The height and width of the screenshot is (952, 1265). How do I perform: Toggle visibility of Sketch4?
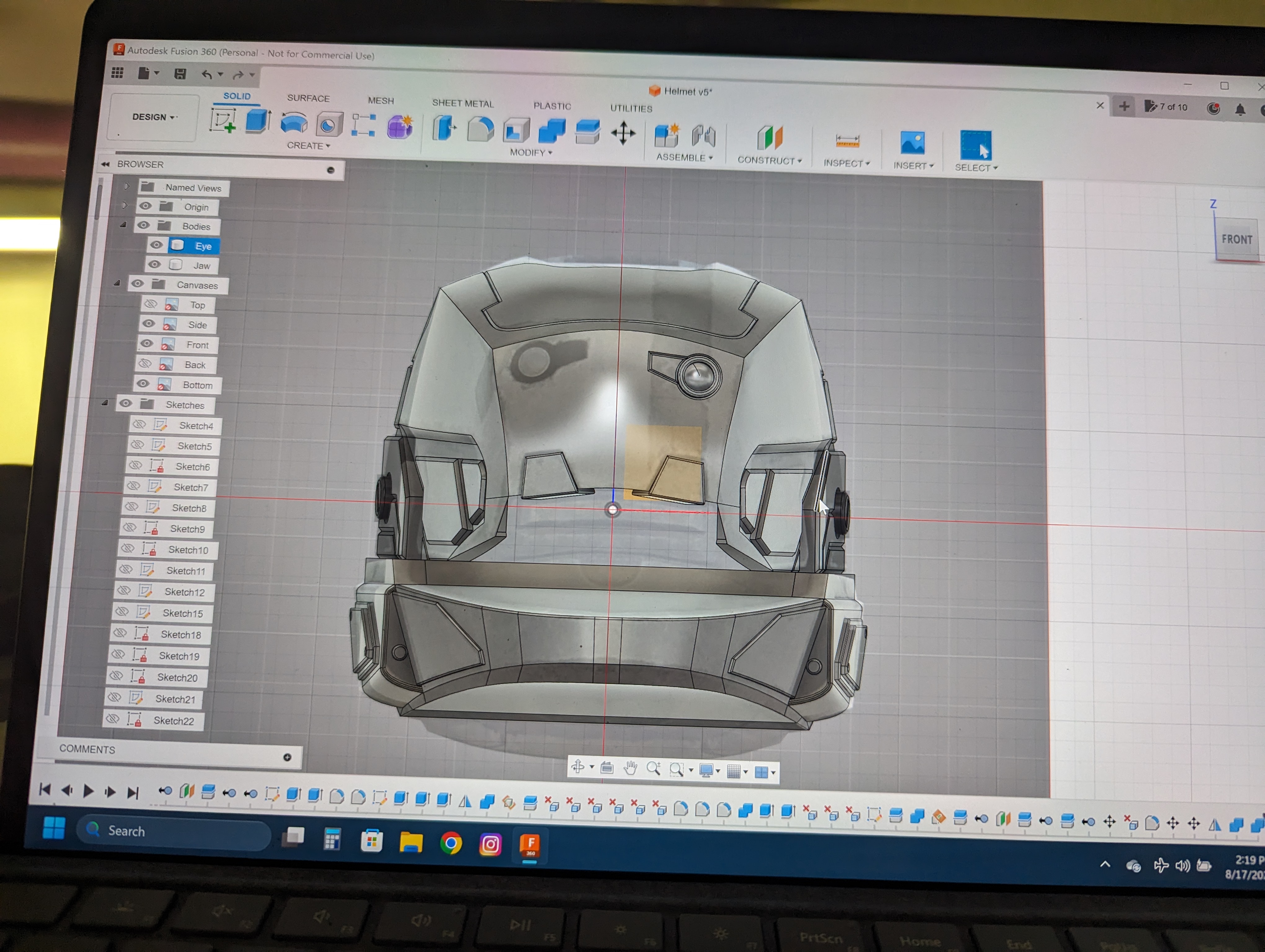139,425
